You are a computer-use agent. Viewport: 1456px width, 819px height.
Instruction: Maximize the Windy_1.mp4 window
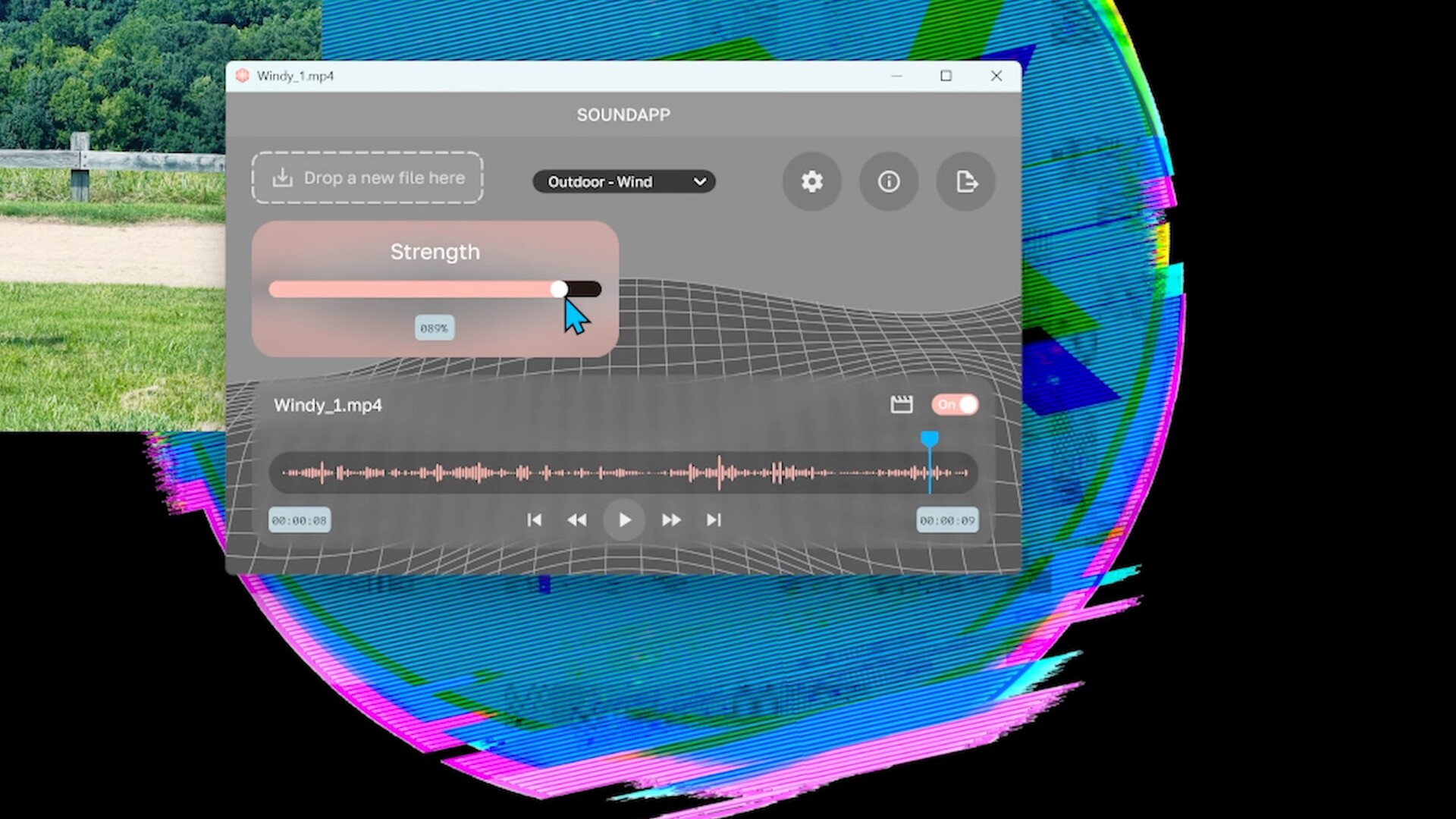[x=946, y=76]
